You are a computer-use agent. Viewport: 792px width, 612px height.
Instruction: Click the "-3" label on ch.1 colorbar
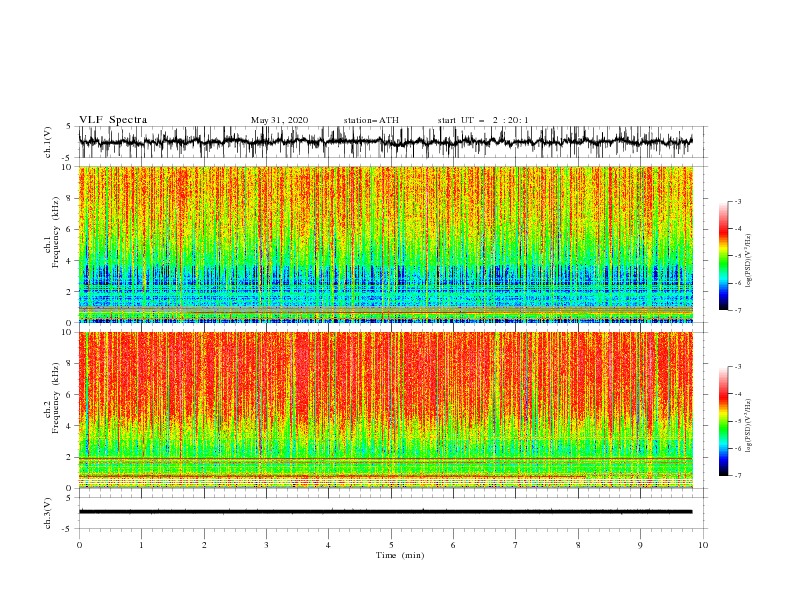(x=737, y=201)
